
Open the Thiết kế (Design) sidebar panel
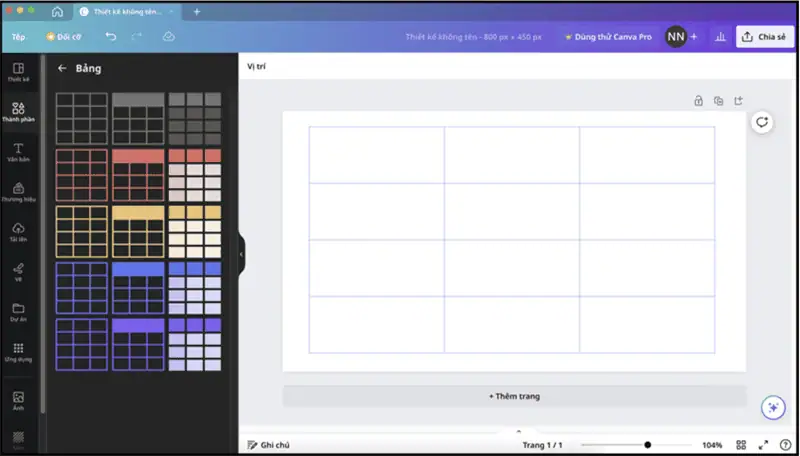[x=18, y=71]
